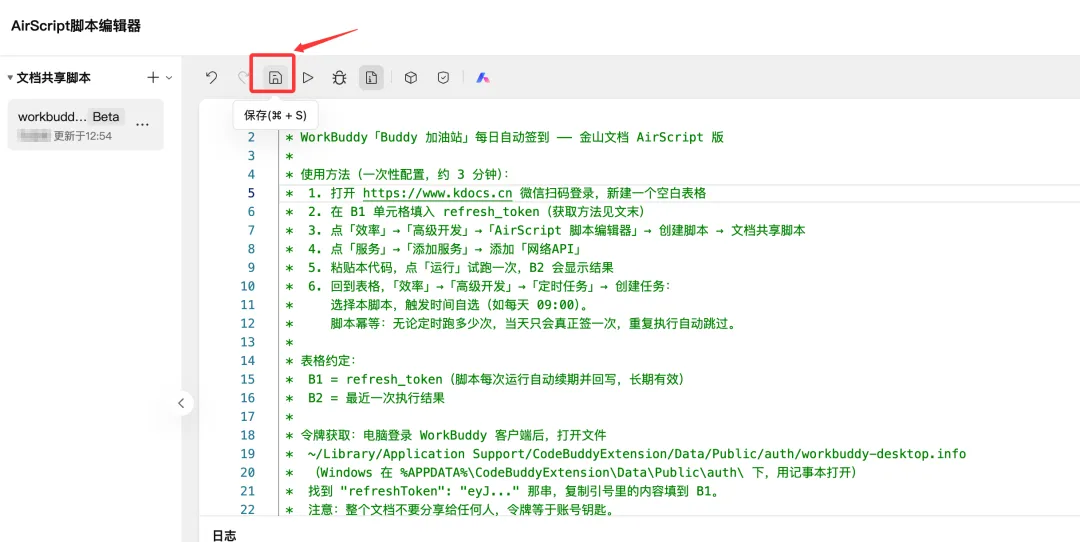Viewport: 1080px width, 542px height.
Task: Open the dropdown chevron beside the plus icon
Action: tap(169, 78)
